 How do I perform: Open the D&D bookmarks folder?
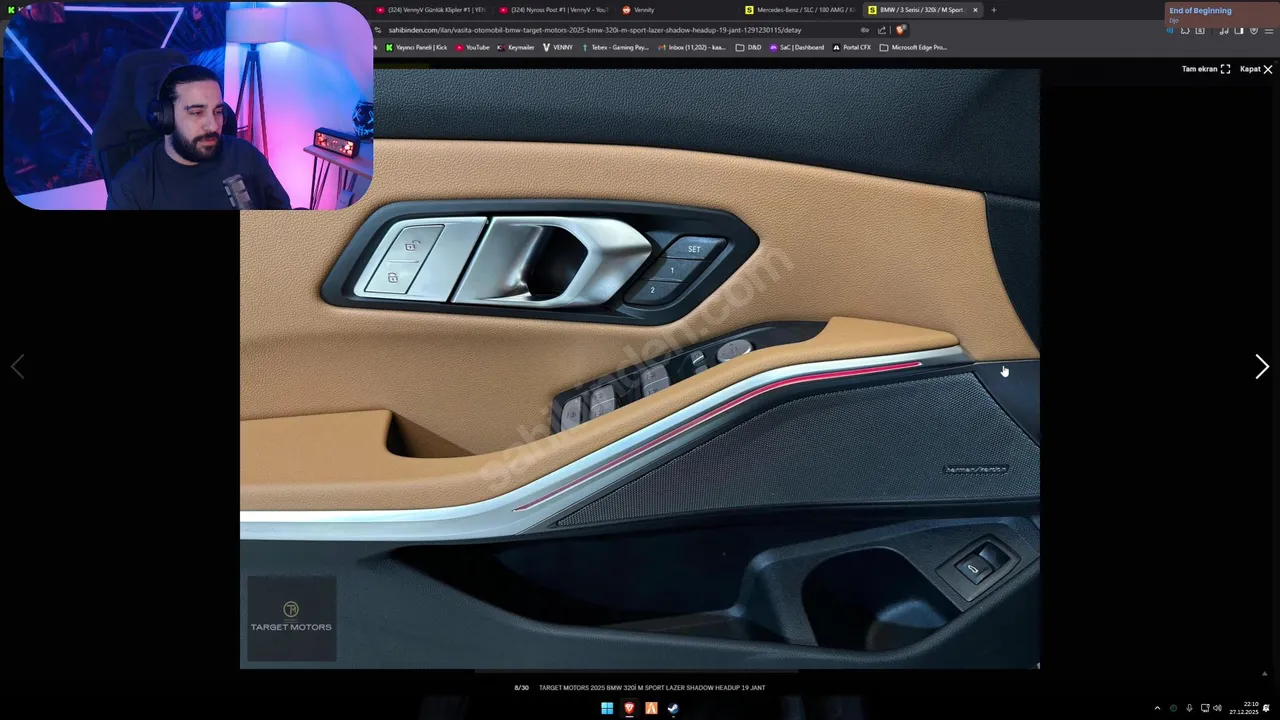[748, 47]
